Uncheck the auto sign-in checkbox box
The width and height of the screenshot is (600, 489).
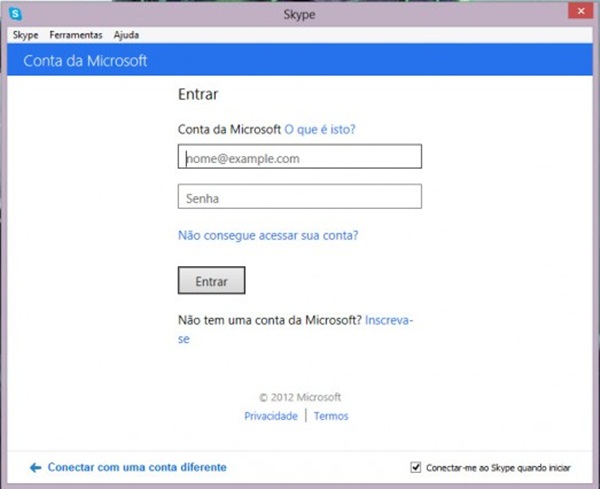pyautogui.click(x=416, y=467)
